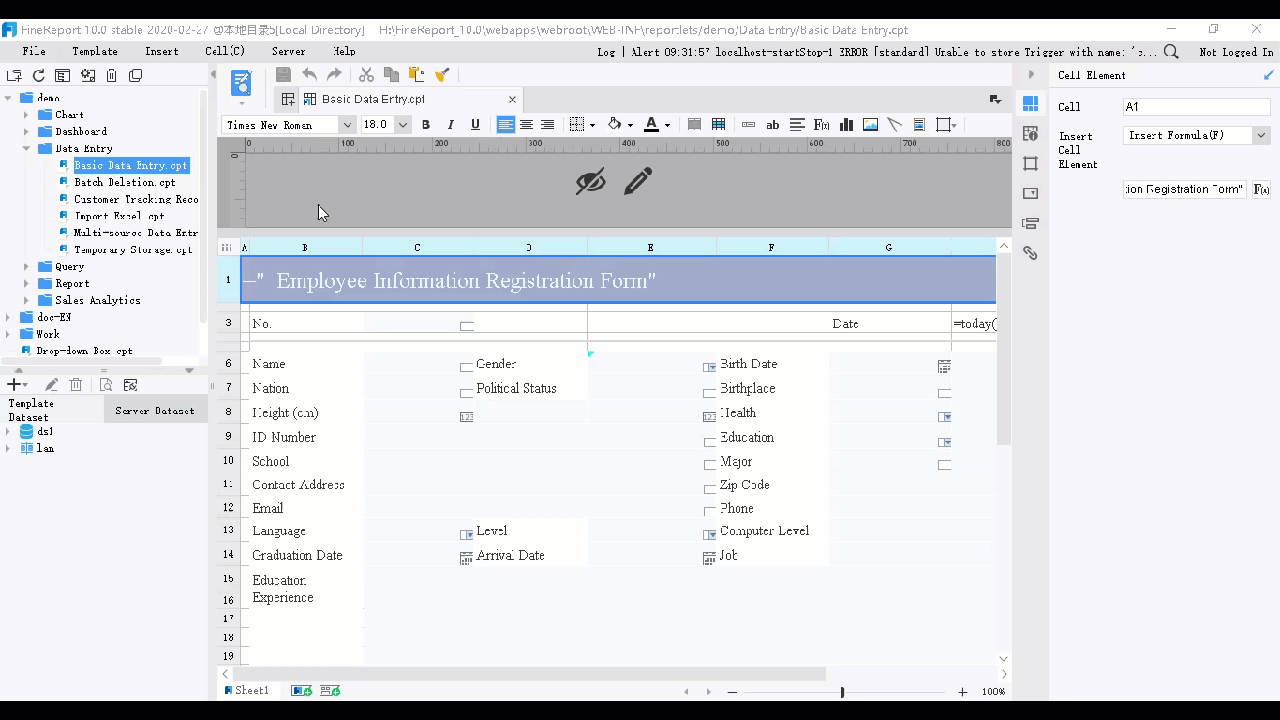Open the font size 18.0 dropdown

[x=402, y=125]
